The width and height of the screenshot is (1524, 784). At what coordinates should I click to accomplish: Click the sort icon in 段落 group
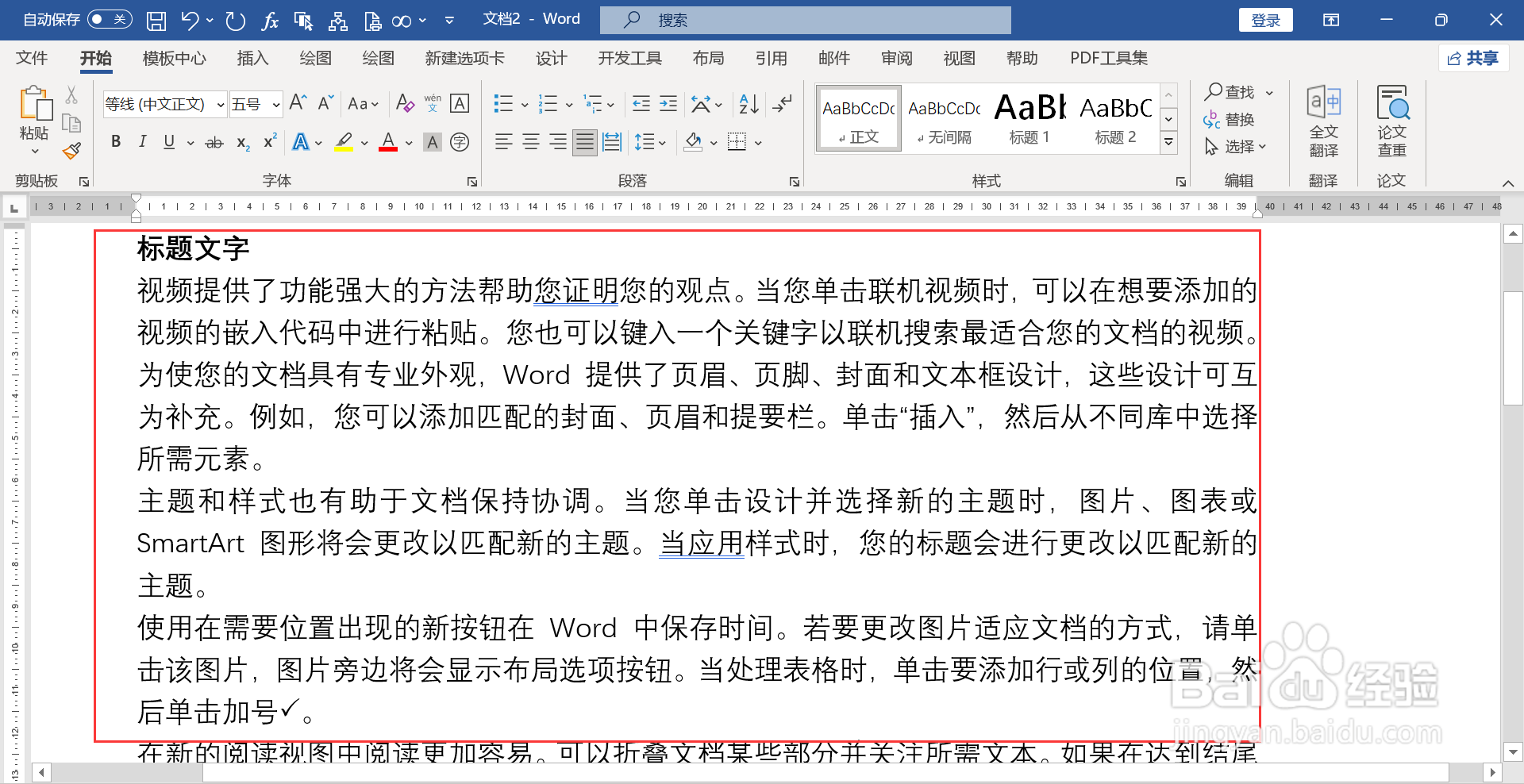pos(747,103)
